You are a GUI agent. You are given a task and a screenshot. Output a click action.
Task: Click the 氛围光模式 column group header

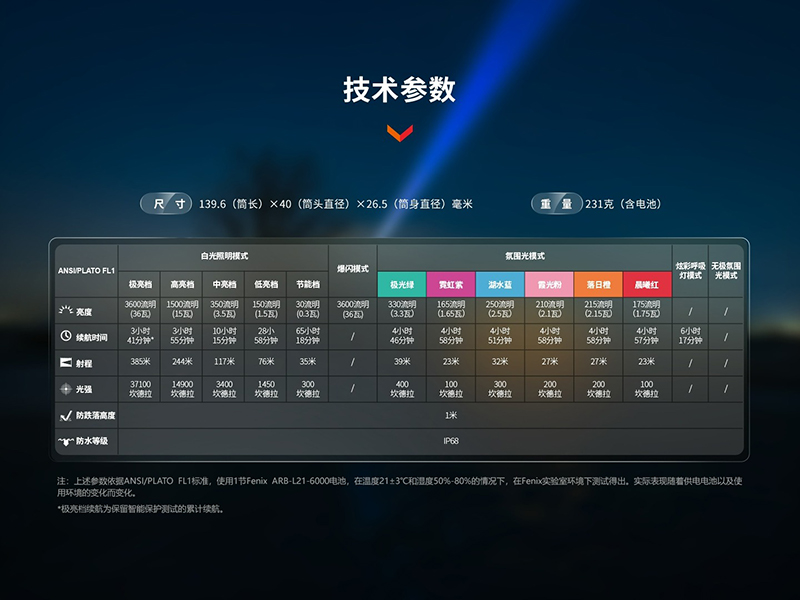[x=524, y=257]
